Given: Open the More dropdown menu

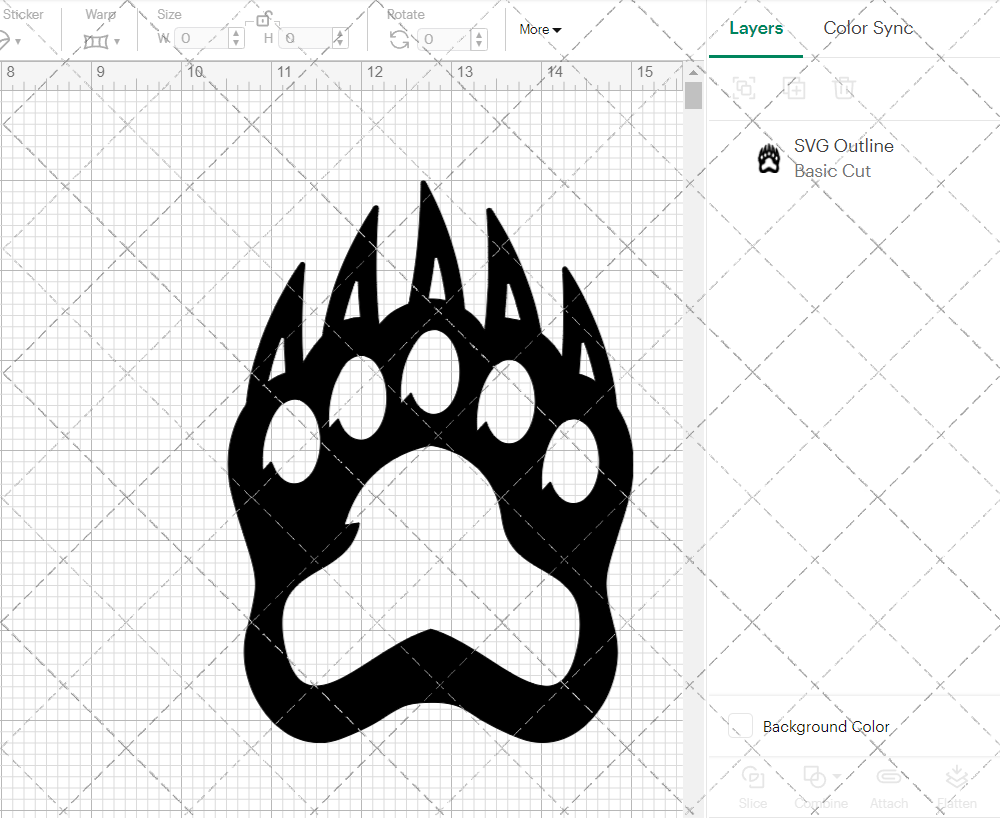Looking at the screenshot, I should (539, 30).
